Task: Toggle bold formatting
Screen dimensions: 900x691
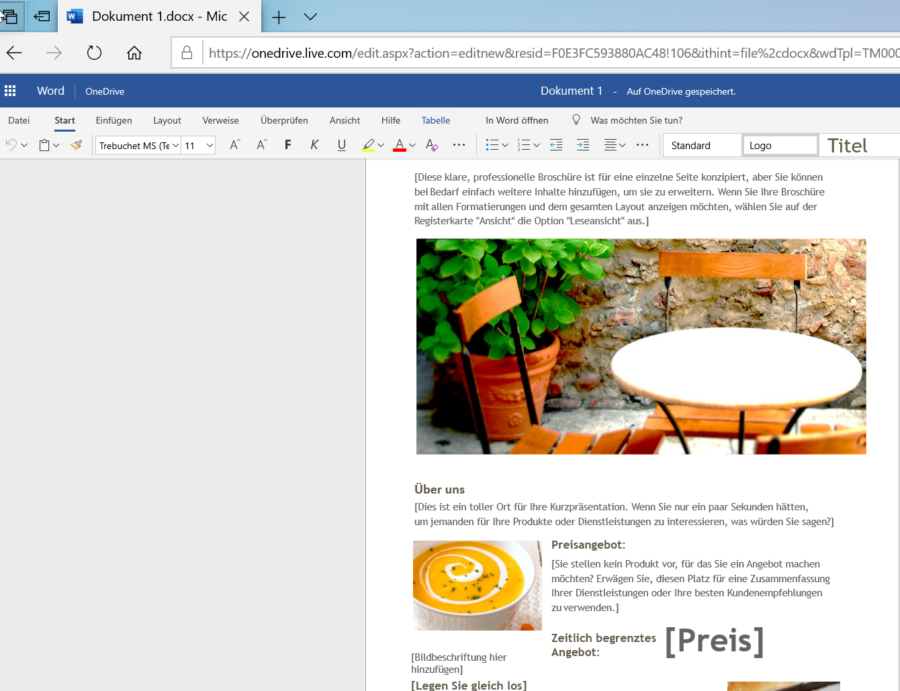Action: (287, 144)
